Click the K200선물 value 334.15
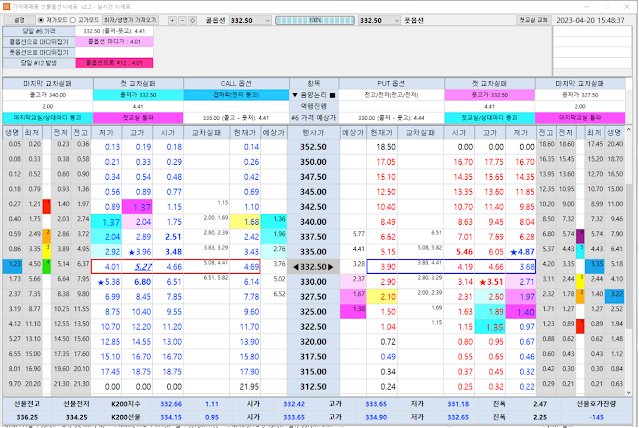 tap(171, 417)
